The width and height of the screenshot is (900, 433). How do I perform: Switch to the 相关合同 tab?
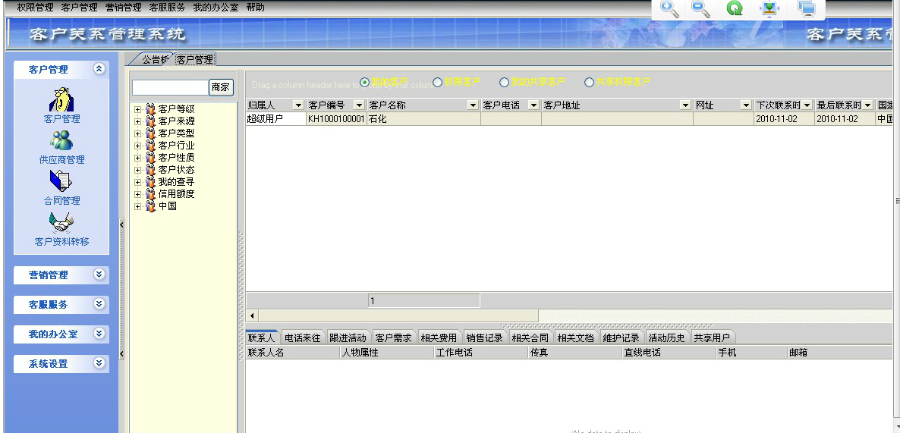pyautogui.click(x=530, y=338)
